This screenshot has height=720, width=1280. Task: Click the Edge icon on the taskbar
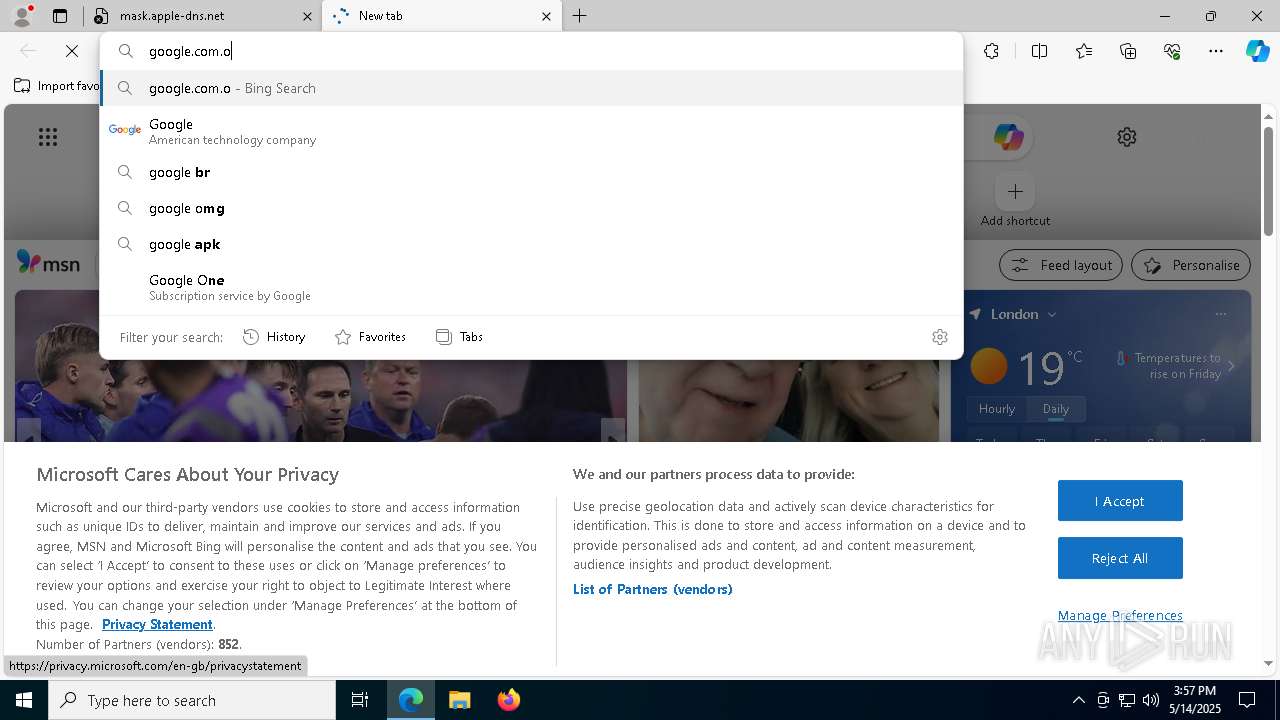[411, 700]
